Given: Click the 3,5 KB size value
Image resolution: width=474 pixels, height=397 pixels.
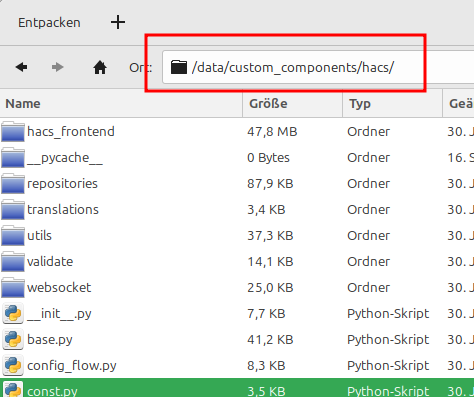Looking at the screenshot, I should pyautogui.click(x=266, y=391).
